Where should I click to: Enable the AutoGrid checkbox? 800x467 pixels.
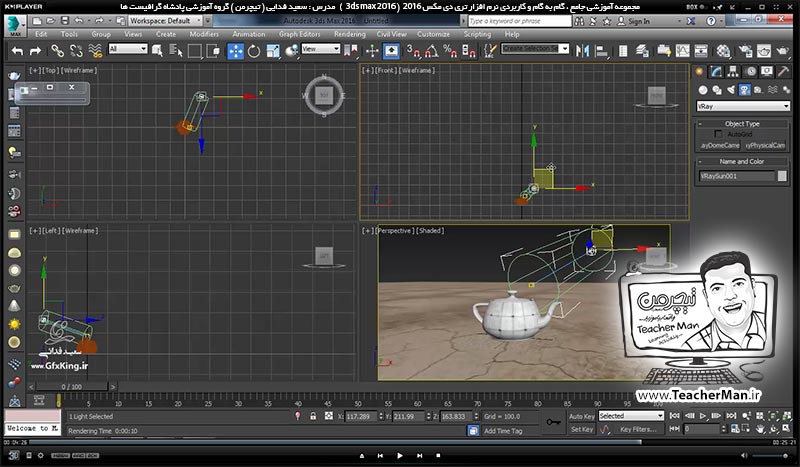pos(718,134)
